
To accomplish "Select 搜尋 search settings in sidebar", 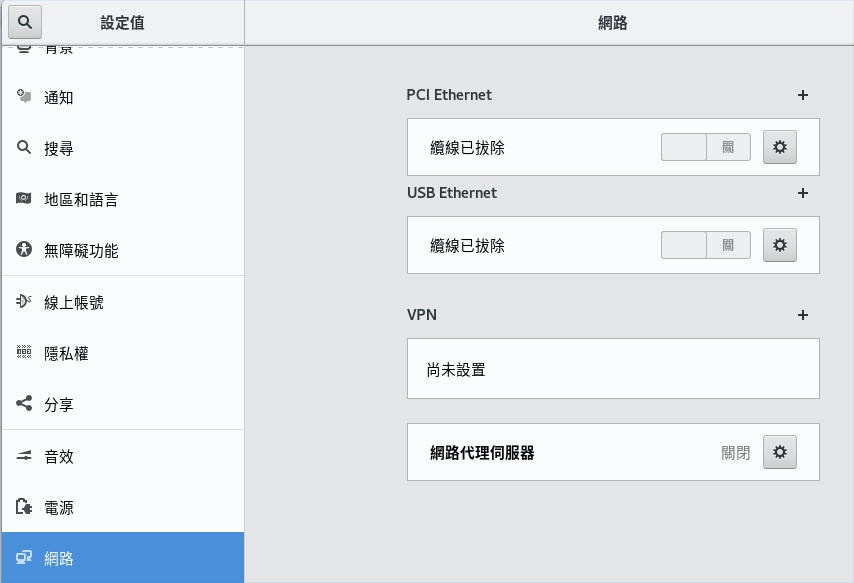I will [x=123, y=148].
